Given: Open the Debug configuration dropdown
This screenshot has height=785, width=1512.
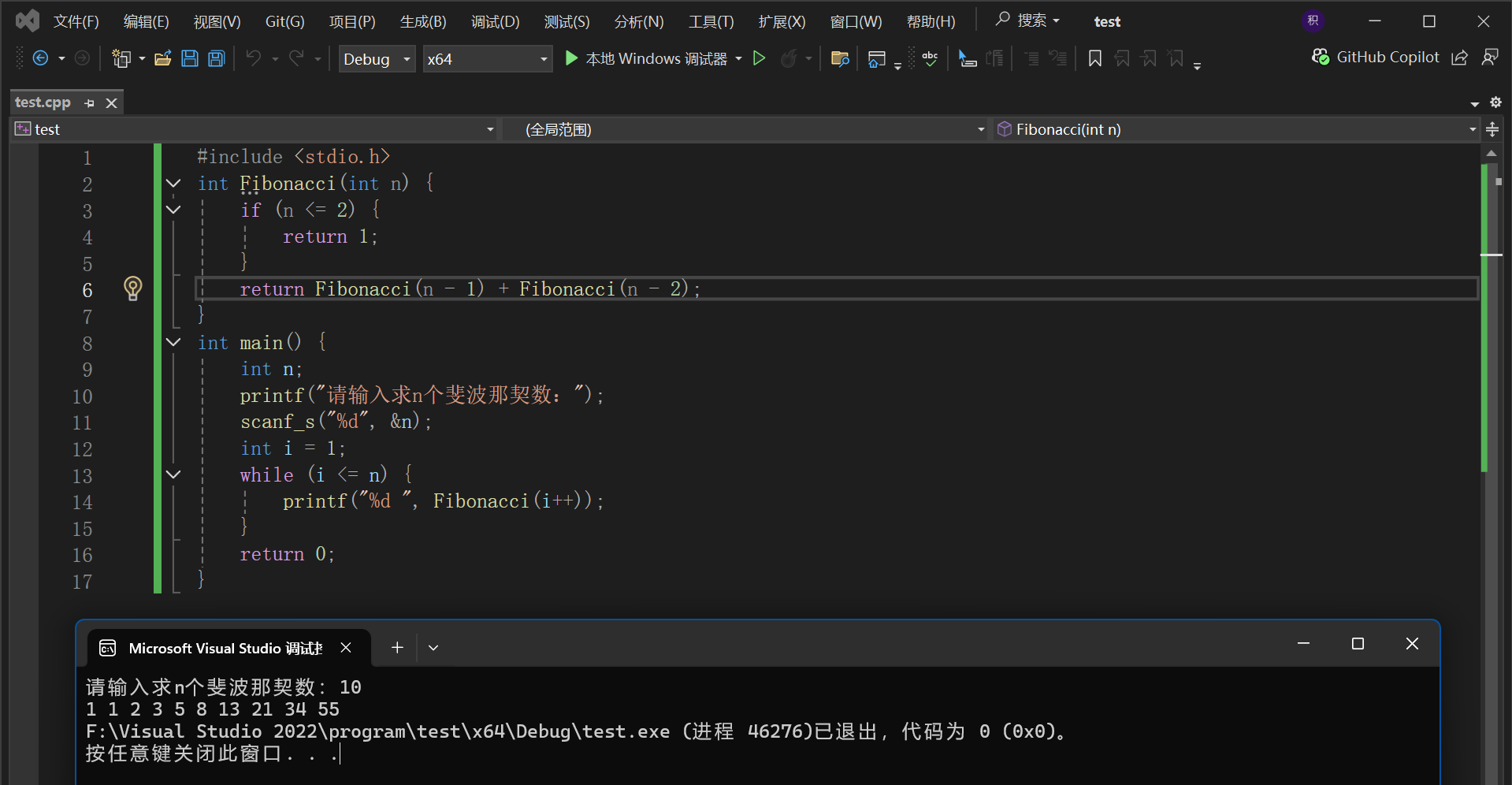Looking at the screenshot, I should 377,59.
